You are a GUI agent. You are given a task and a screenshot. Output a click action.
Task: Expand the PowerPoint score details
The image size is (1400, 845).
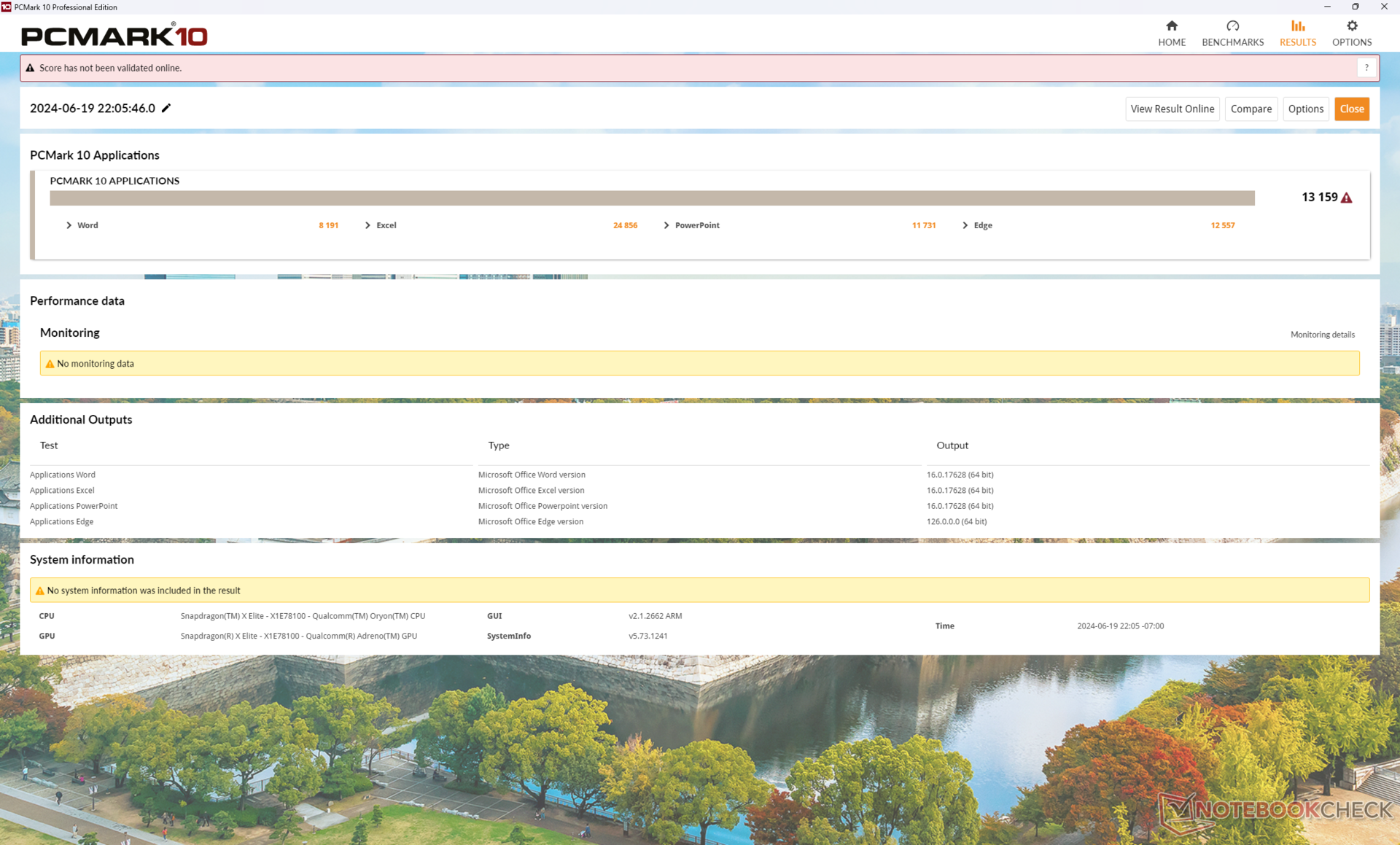(666, 225)
